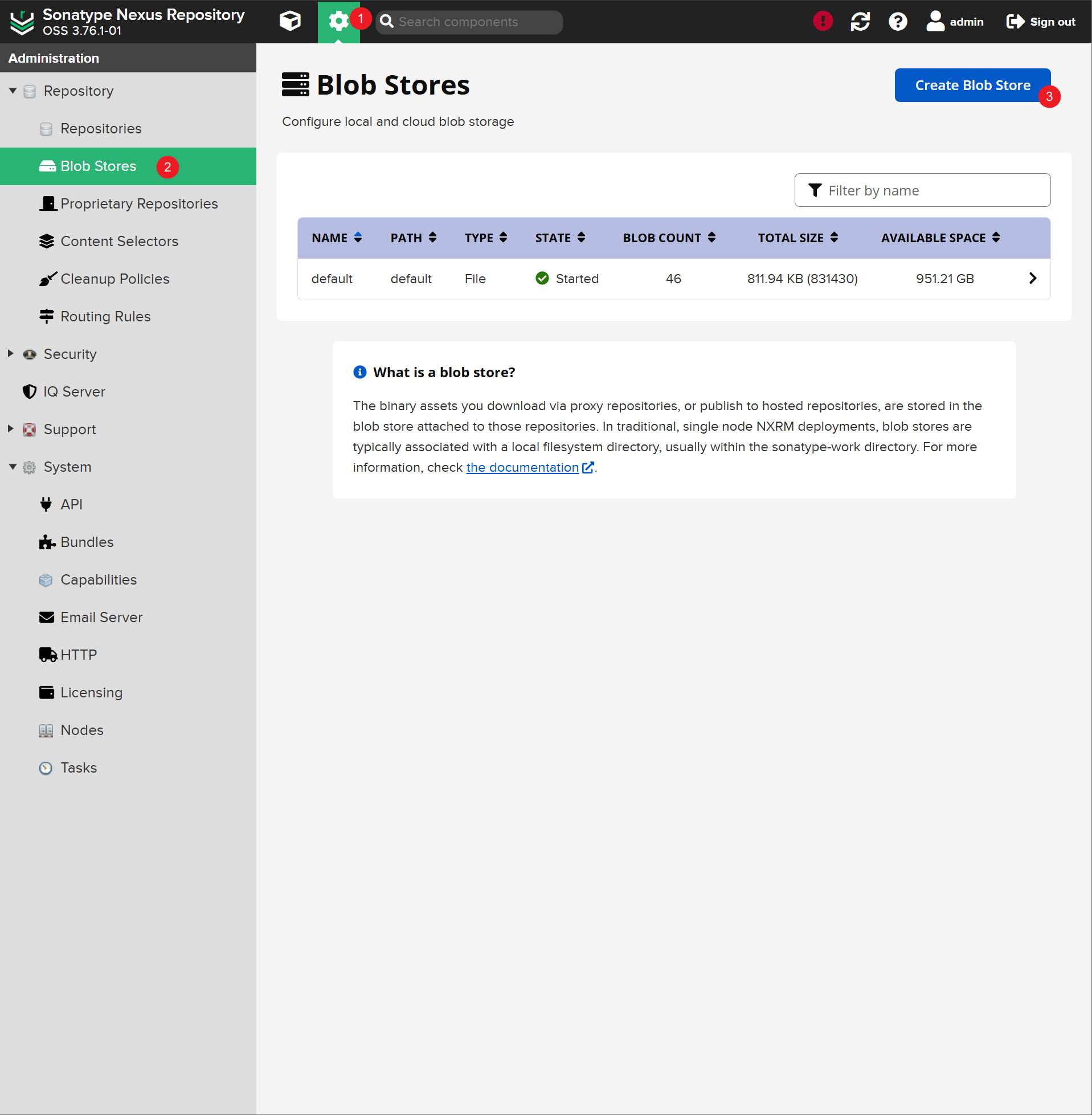This screenshot has width=1092, height=1115.
Task: Click the Content Selectors layers icon
Action: (x=47, y=241)
